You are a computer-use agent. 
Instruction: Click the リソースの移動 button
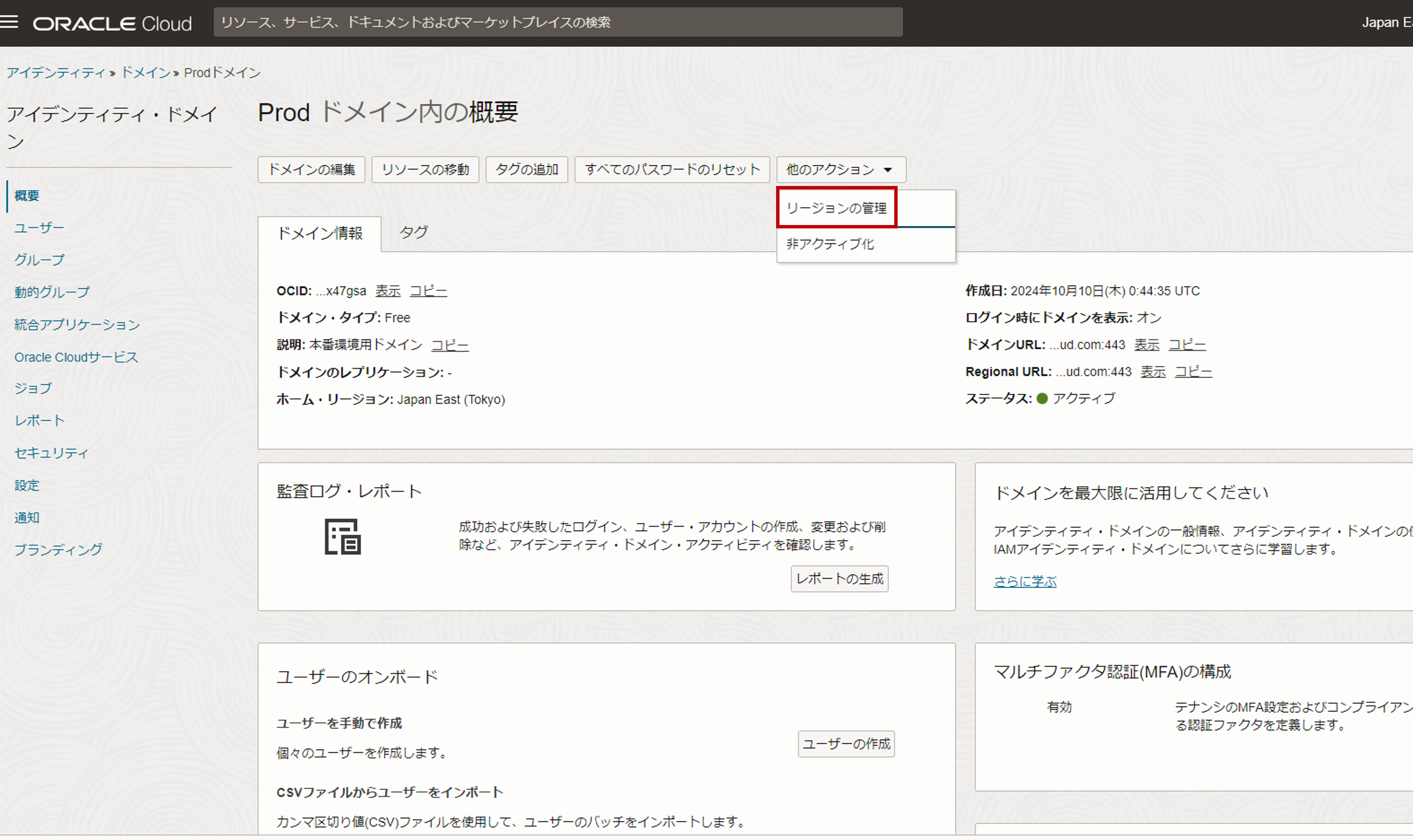tap(425, 169)
